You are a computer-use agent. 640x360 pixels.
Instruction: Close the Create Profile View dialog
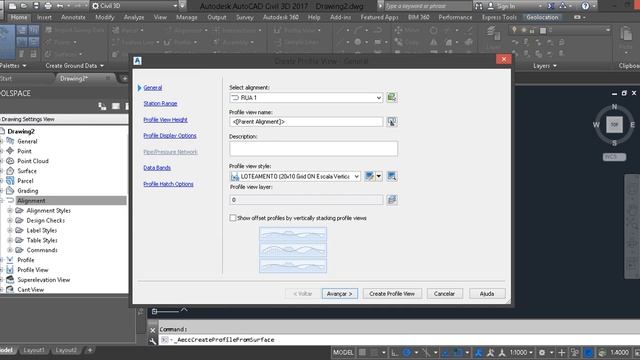[504, 60]
